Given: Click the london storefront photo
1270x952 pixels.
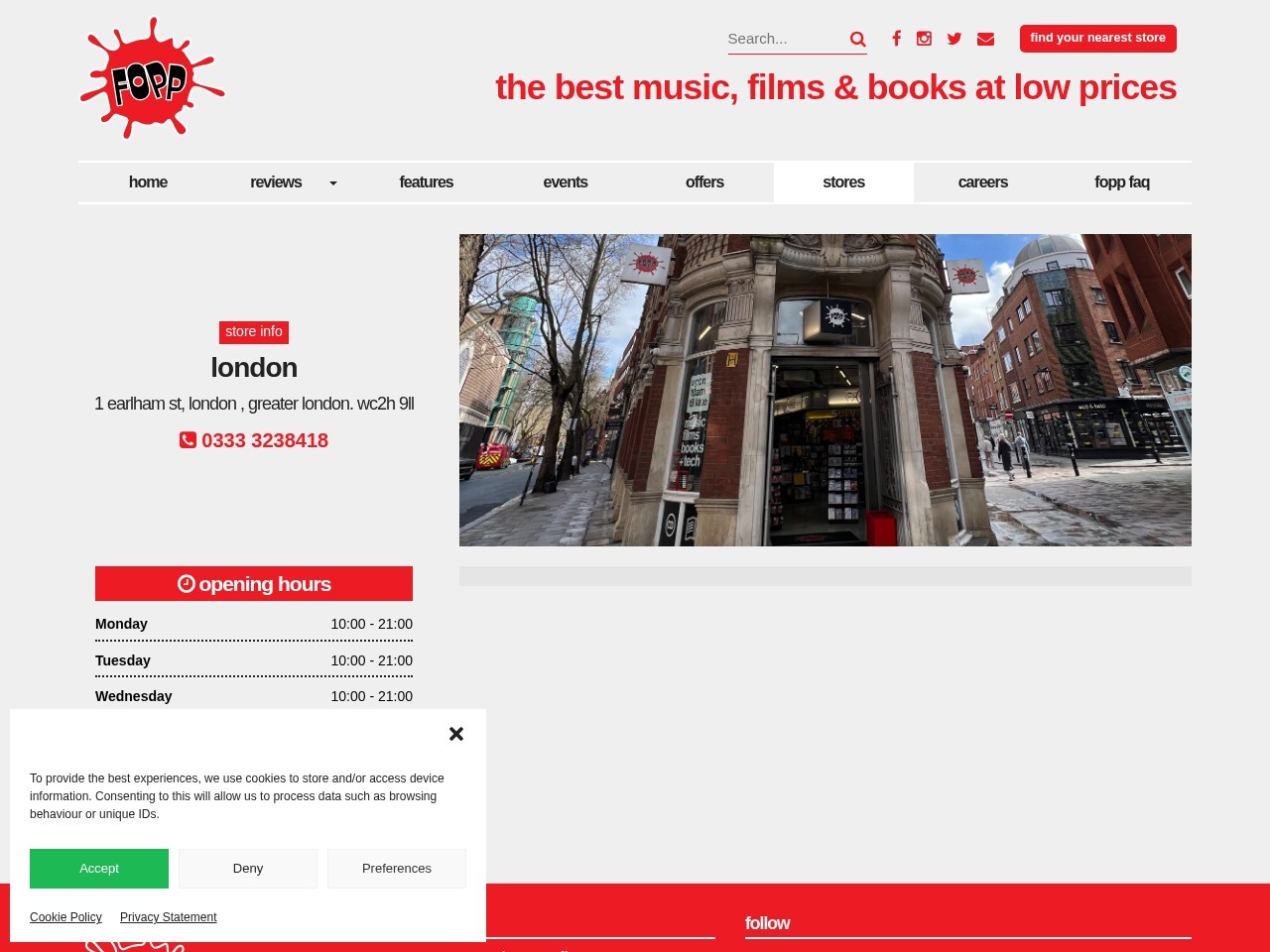Looking at the screenshot, I should pyautogui.click(x=825, y=390).
